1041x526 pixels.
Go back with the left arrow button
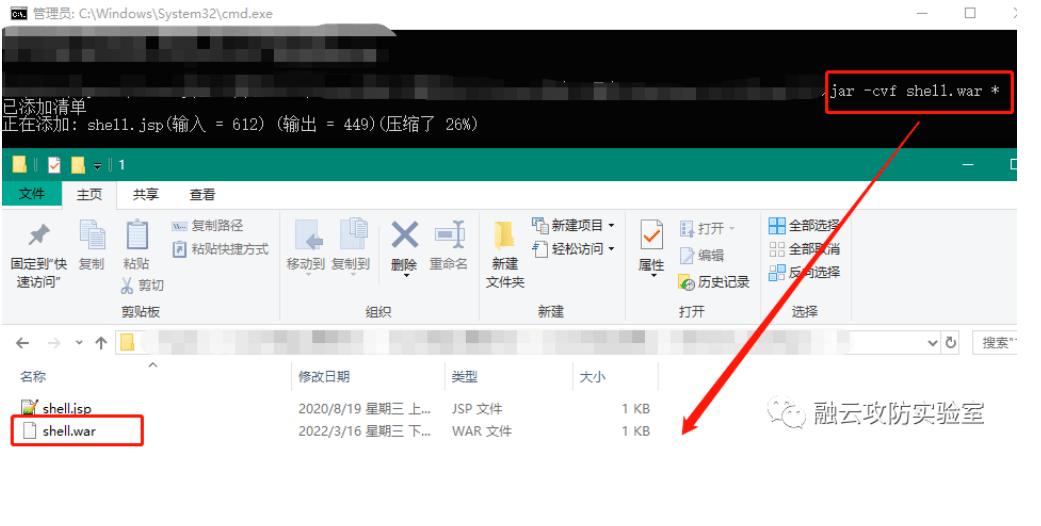[23, 343]
